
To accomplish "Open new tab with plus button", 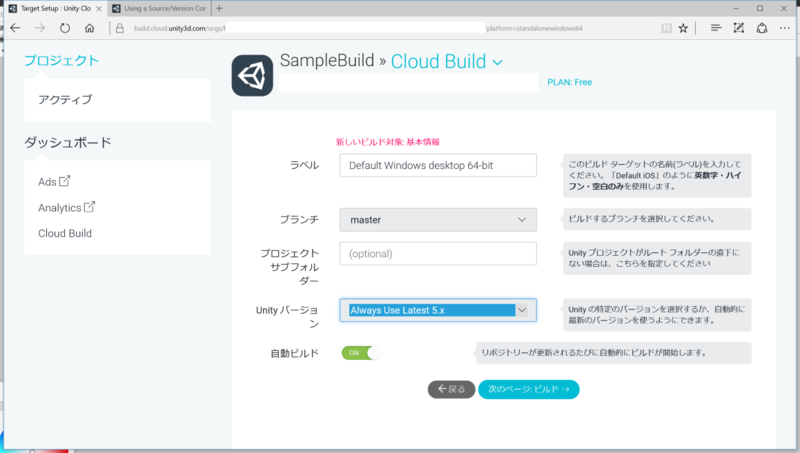I will click(x=219, y=8).
